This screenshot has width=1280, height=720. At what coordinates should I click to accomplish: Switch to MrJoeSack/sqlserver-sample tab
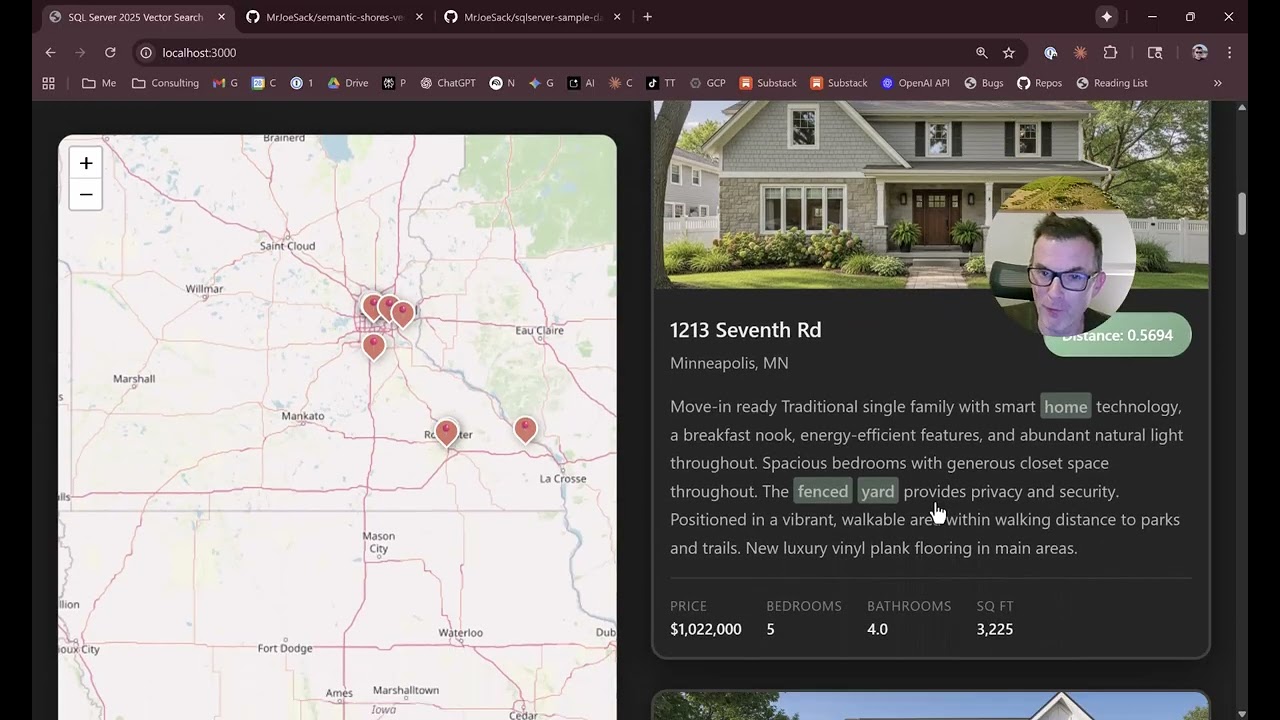[532, 17]
